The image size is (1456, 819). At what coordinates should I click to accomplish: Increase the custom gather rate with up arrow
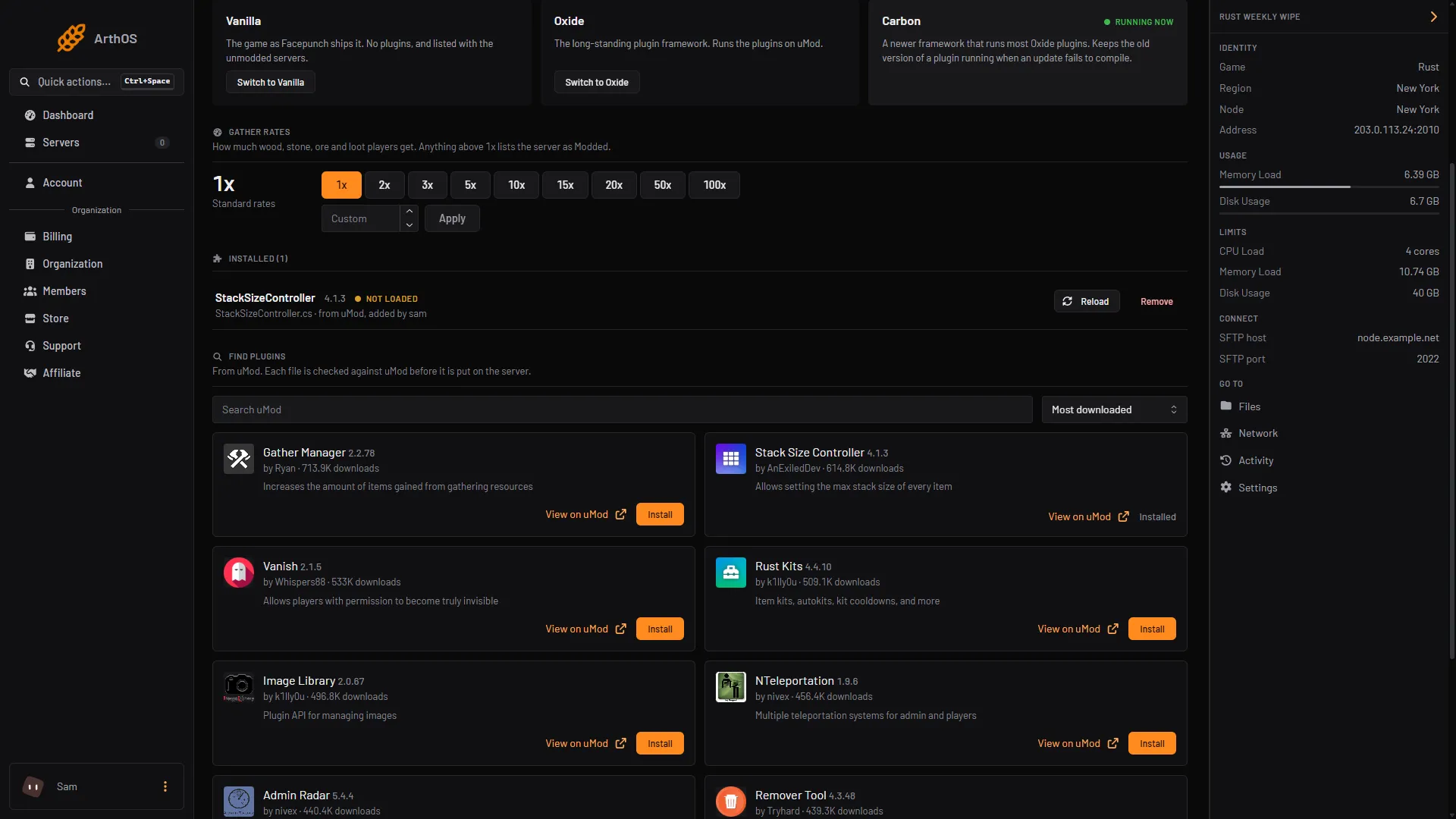(x=409, y=212)
